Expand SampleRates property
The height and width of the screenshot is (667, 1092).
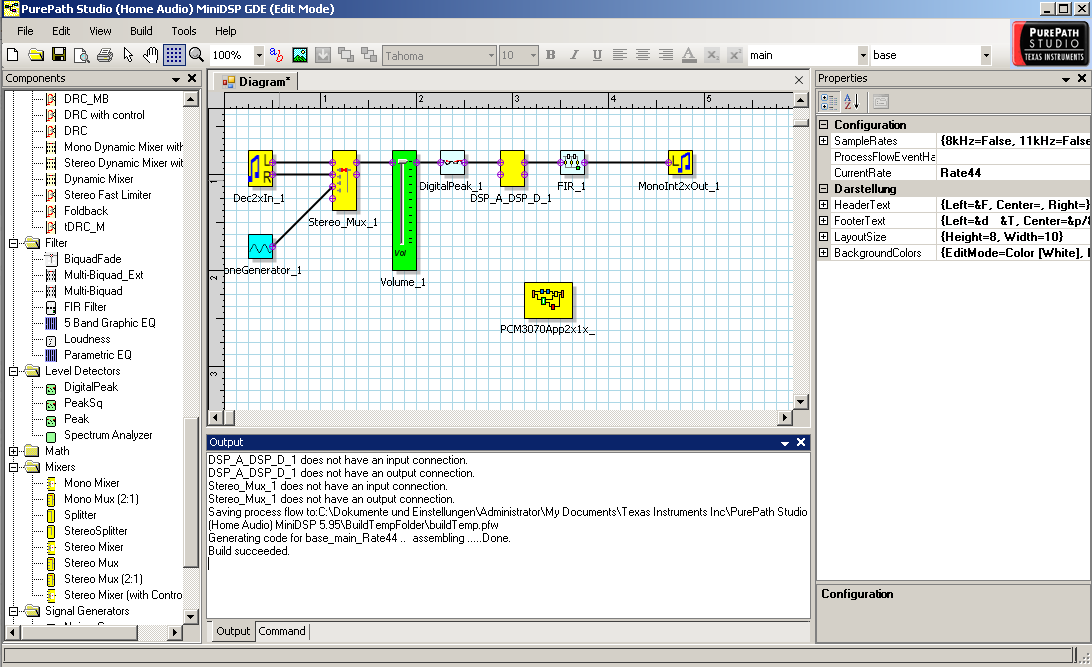823,141
